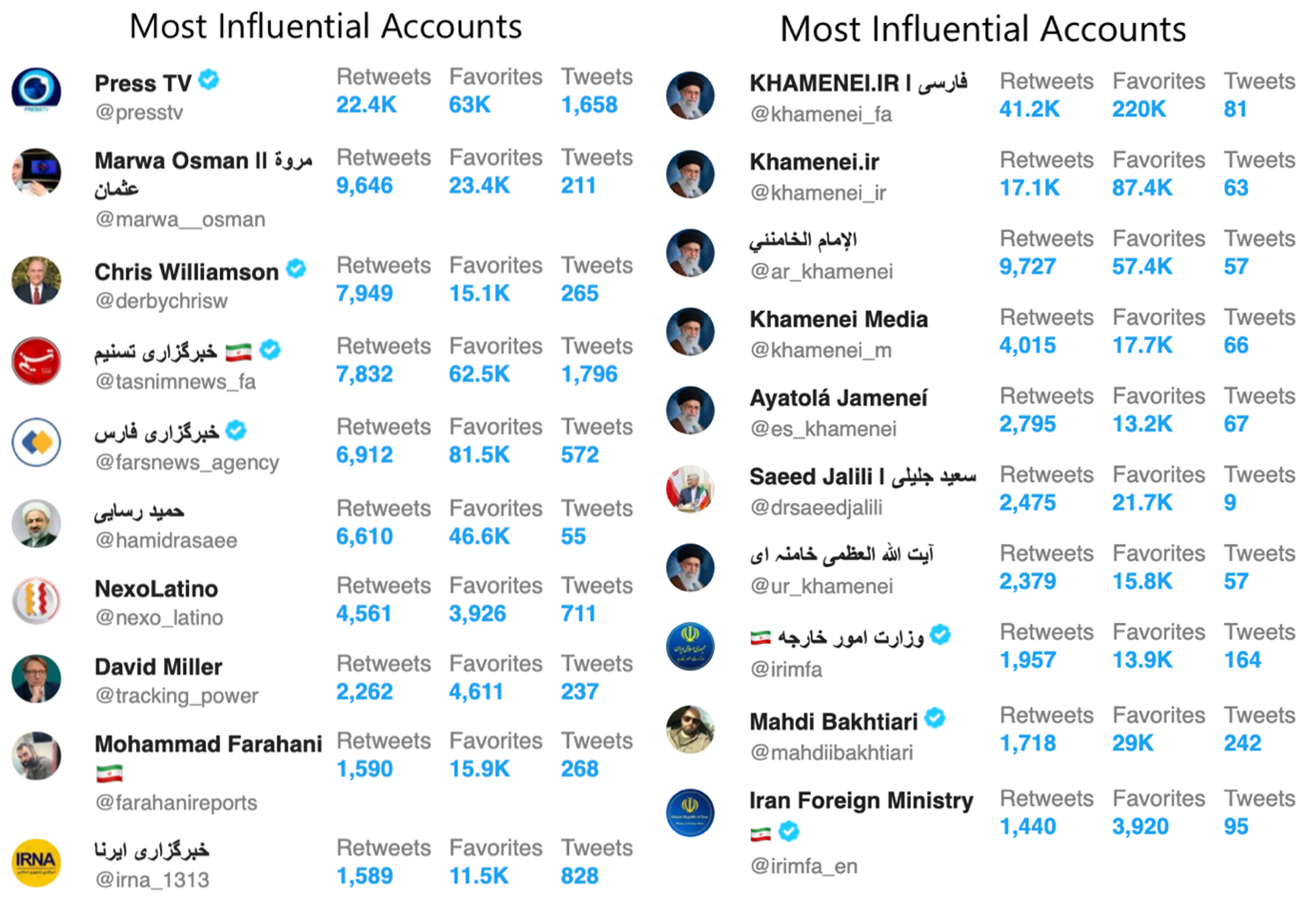This screenshot has width=1316, height=900.
Task: Click KHAMENEI.IR's 220K favorites count
Action: 1139,109
